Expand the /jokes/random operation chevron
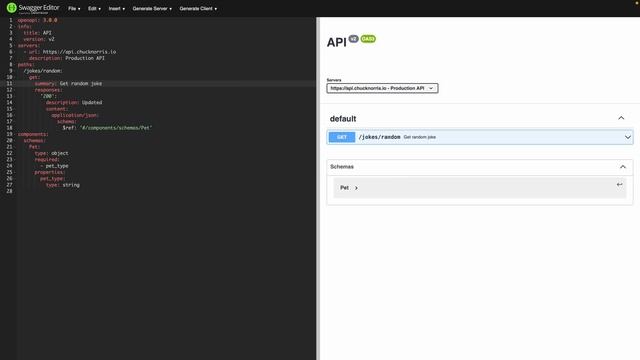The height and width of the screenshot is (360, 640). (627, 137)
